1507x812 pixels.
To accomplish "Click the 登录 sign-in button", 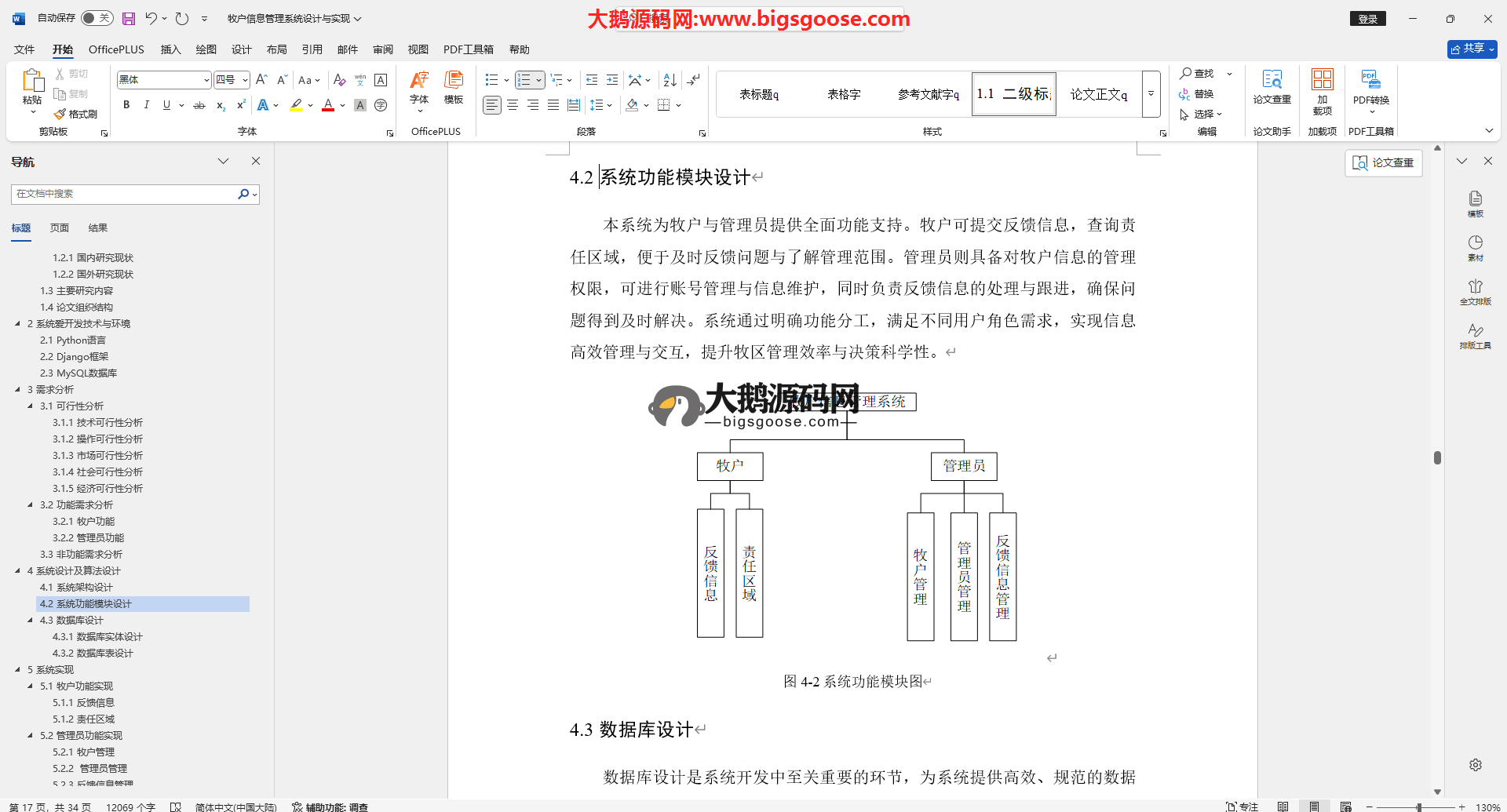I will (x=1367, y=19).
